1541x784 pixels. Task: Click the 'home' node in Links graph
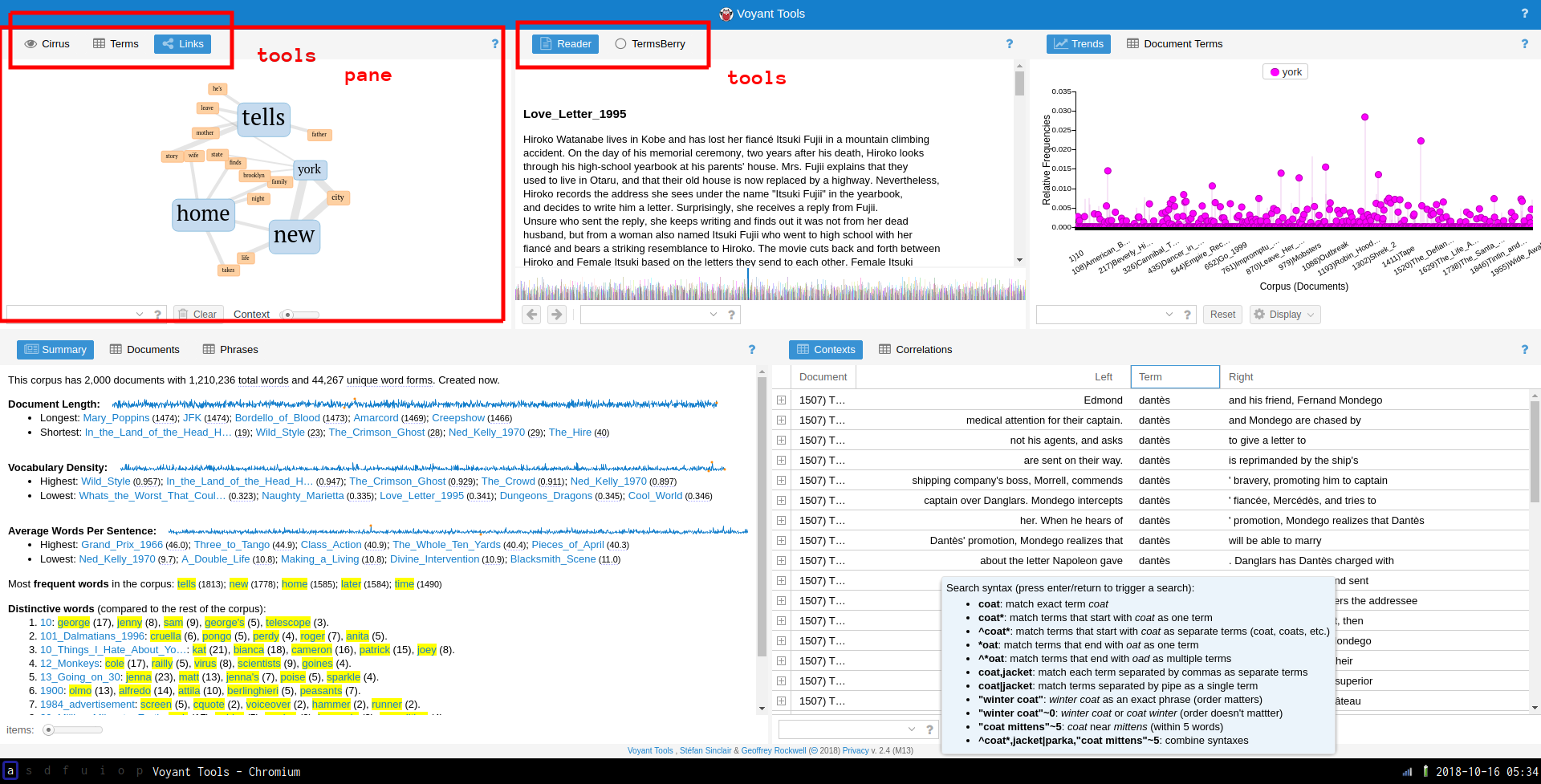pyautogui.click(x=203, y=214)
